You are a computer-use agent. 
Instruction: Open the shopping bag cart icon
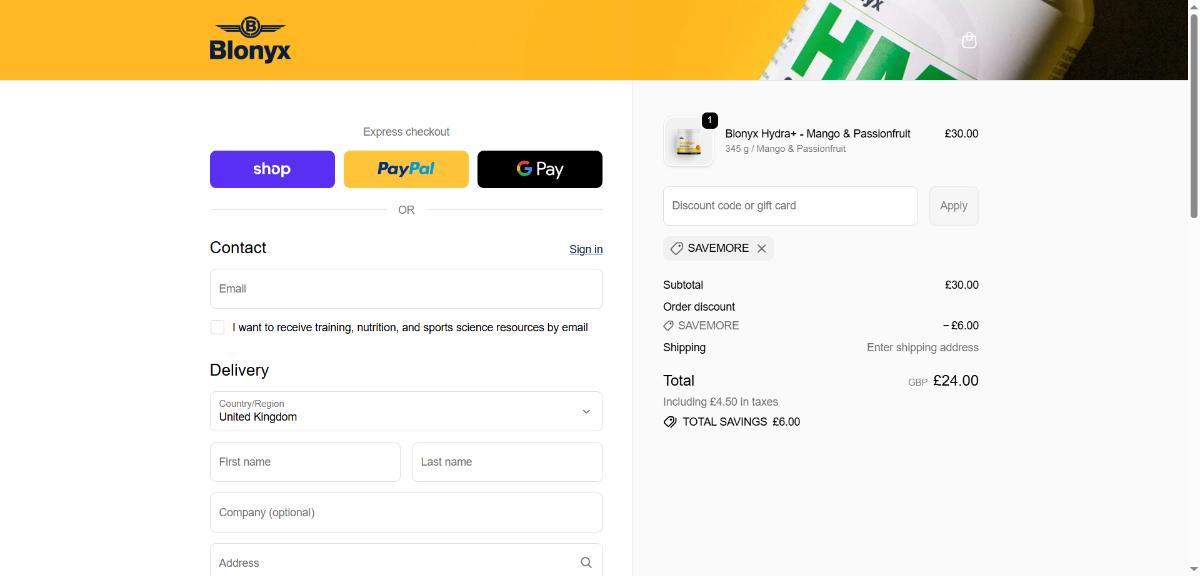[968, 41]
